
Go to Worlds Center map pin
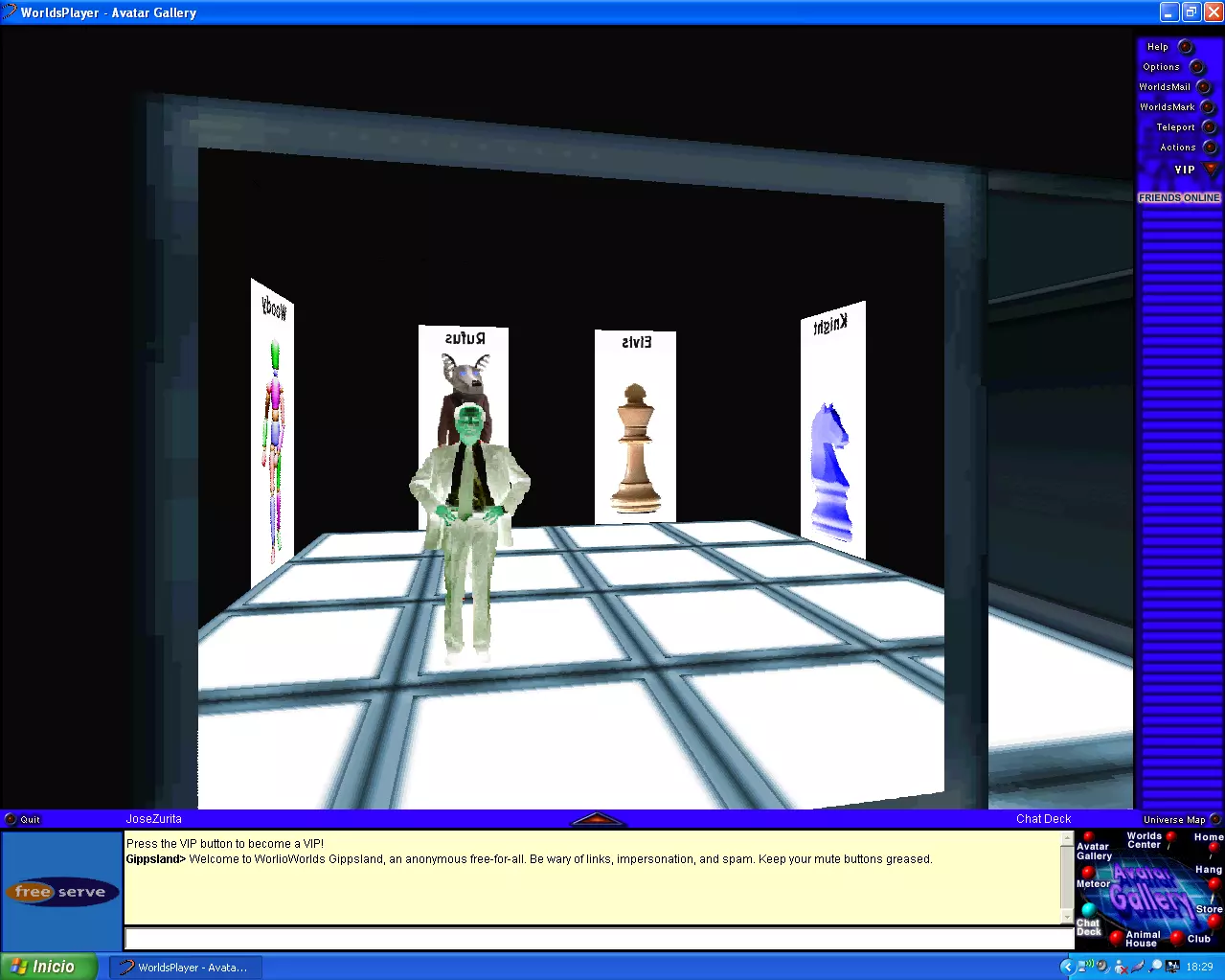[x=1170, y=837]
